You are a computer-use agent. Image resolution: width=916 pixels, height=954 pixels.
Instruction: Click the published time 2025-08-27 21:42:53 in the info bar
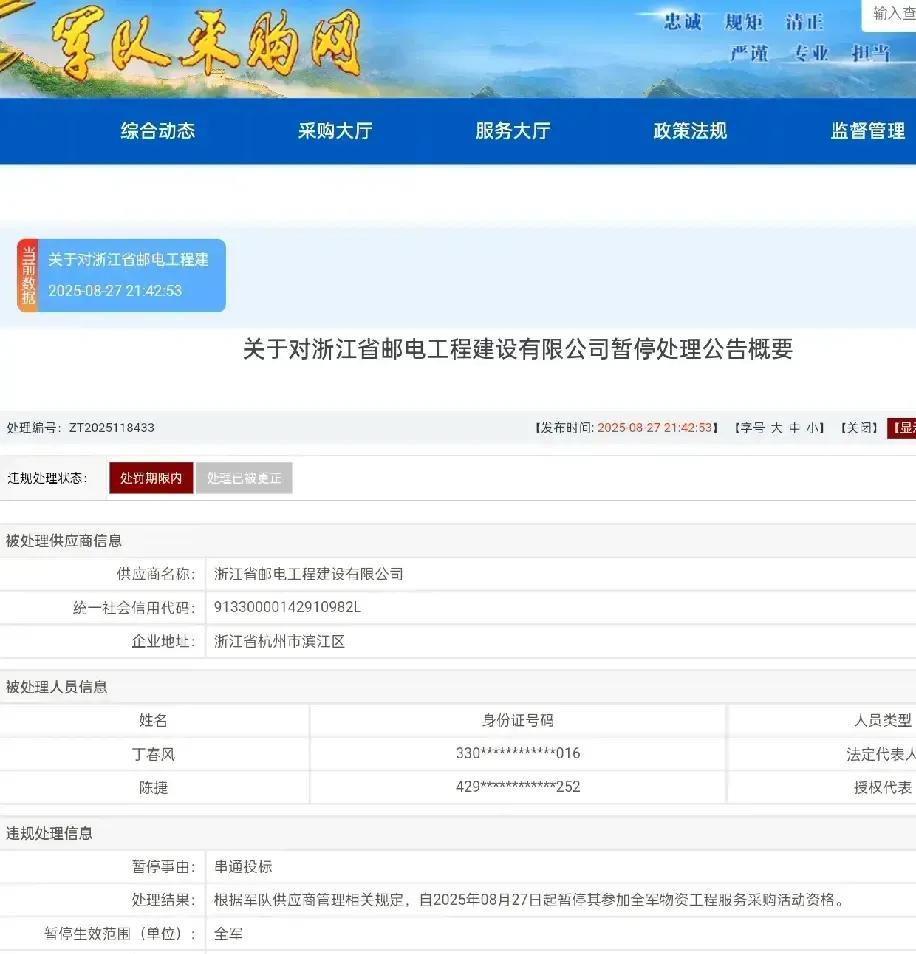654,428
